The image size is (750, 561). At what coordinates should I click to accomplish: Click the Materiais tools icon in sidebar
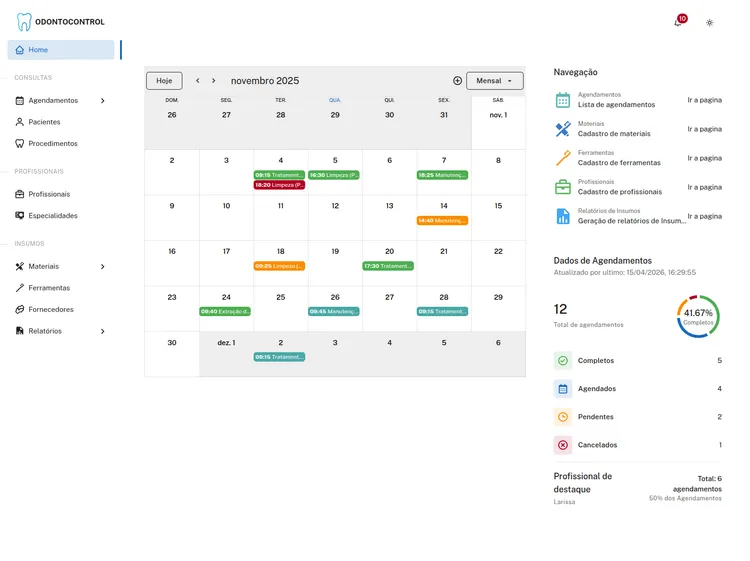click(x=20, y=266)
